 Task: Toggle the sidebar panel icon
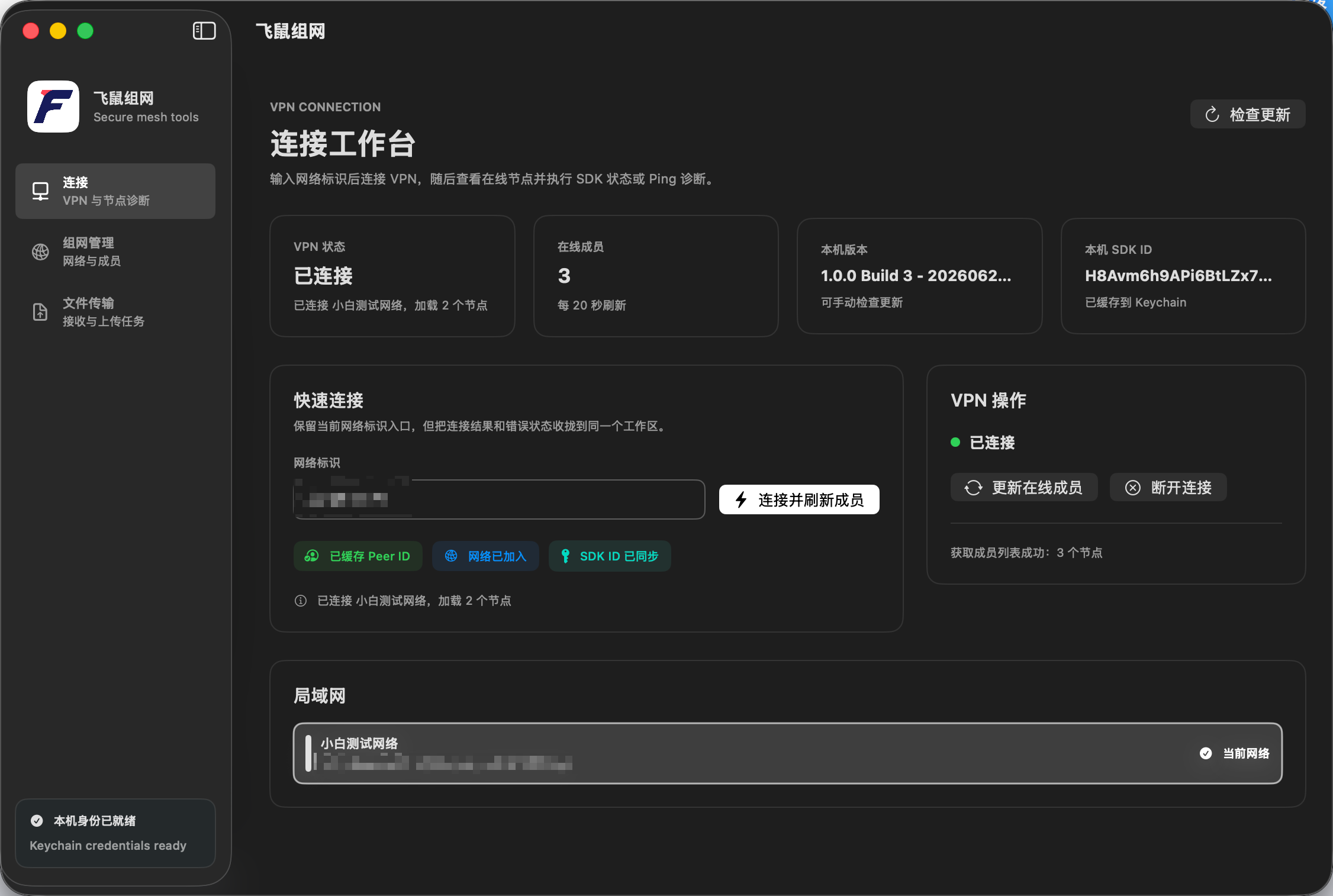[204, 31]
